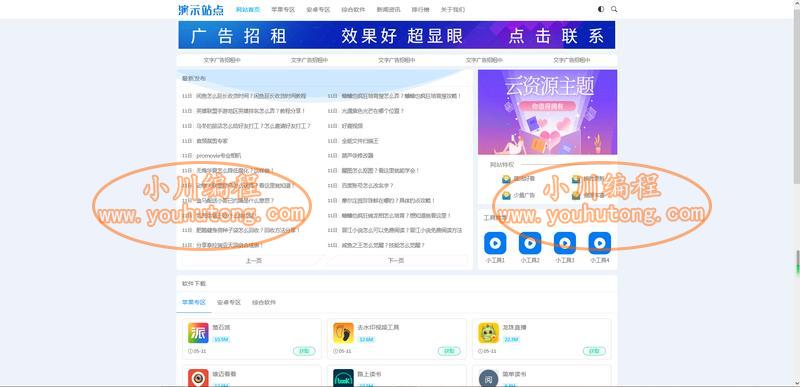Open the green dragon live-stream app icon
Image resolution: width=800 pixels, height=387 pixels.
(x=488, y=333)
